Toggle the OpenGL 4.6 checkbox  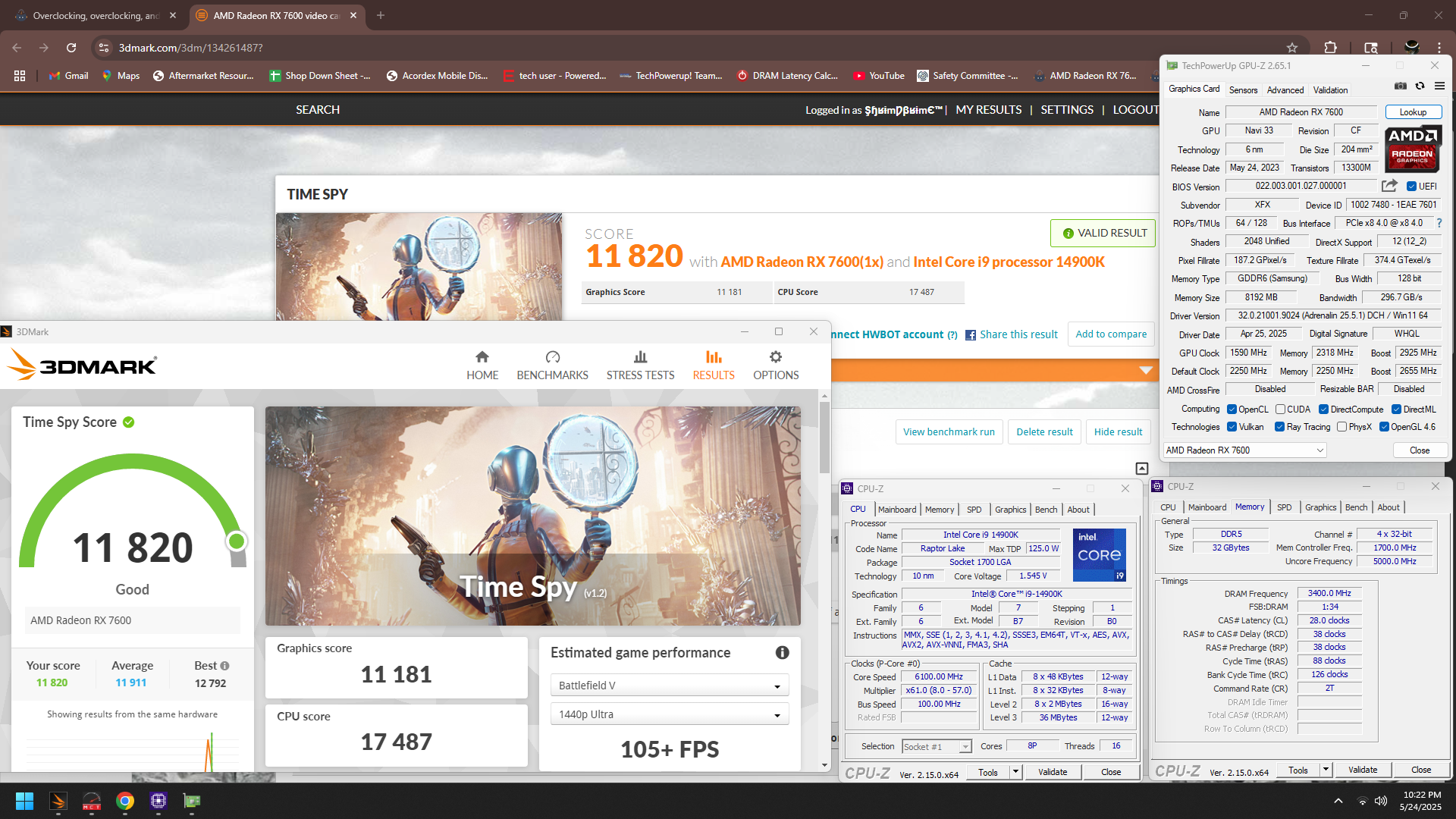coord(1384,427)
